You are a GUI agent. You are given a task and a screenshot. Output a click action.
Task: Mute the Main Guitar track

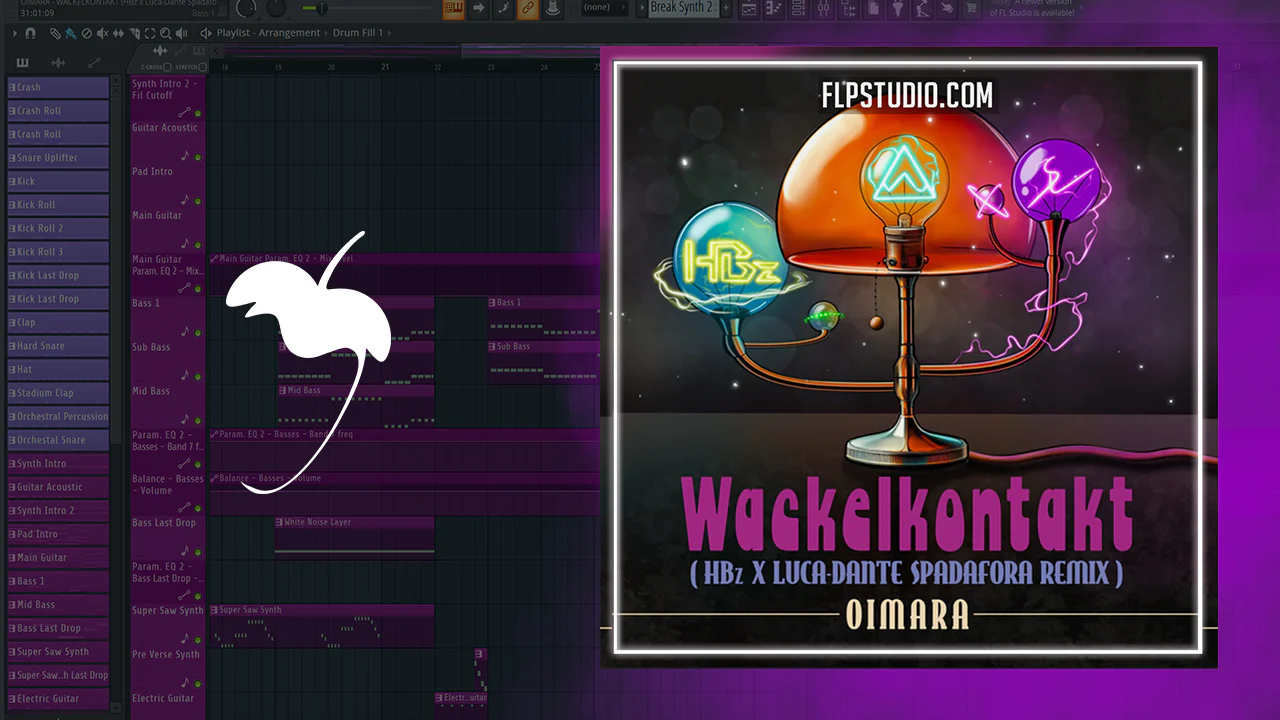(x=198, y=245)
